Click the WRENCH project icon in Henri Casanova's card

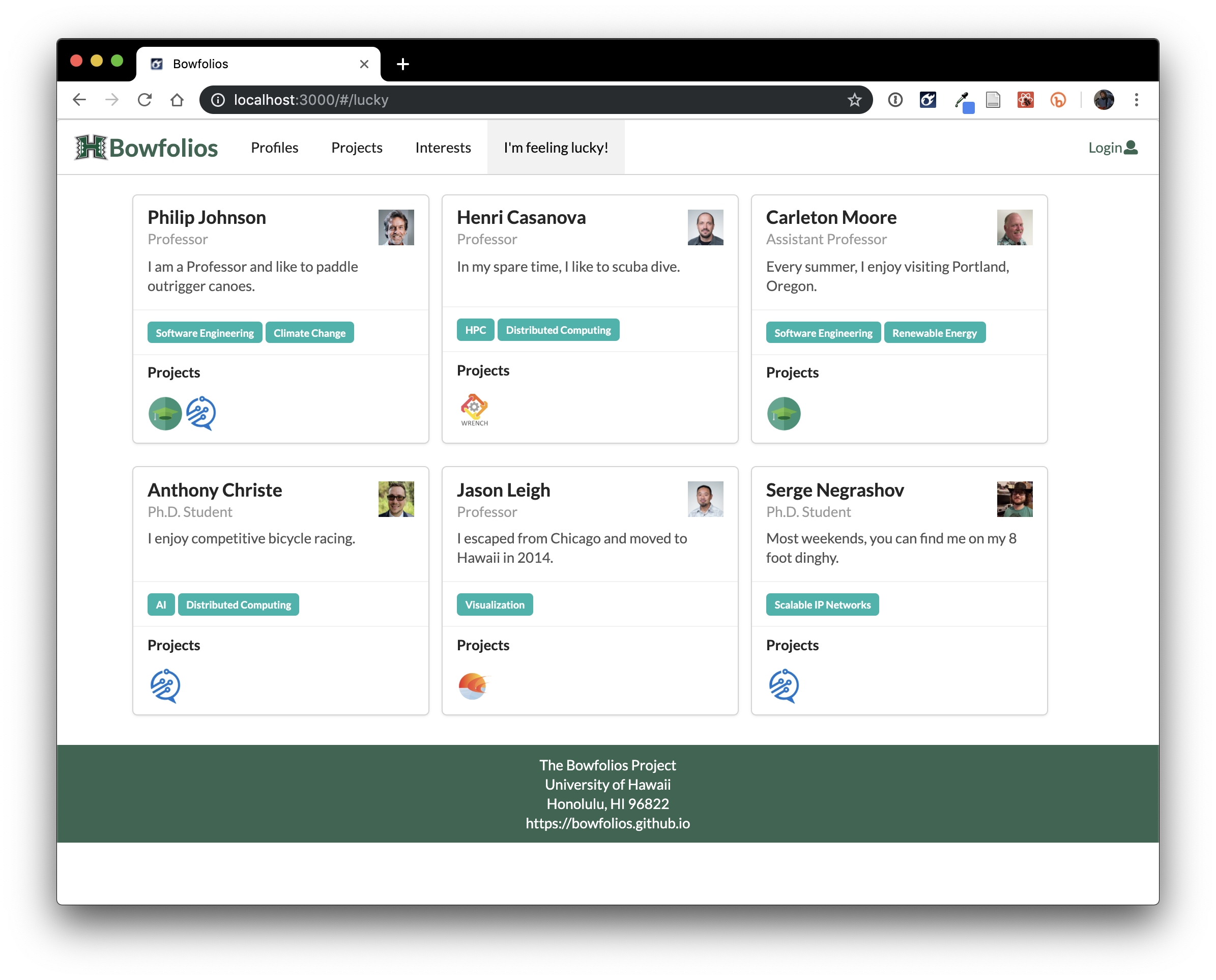click(474, 409)
